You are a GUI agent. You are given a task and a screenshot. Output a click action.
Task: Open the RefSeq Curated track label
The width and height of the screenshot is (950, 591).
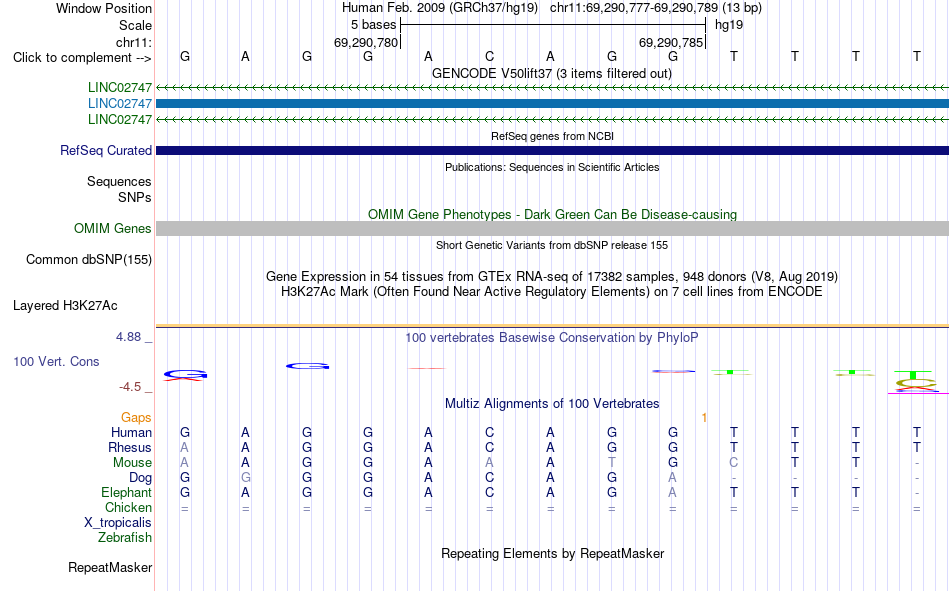(105, 150)
